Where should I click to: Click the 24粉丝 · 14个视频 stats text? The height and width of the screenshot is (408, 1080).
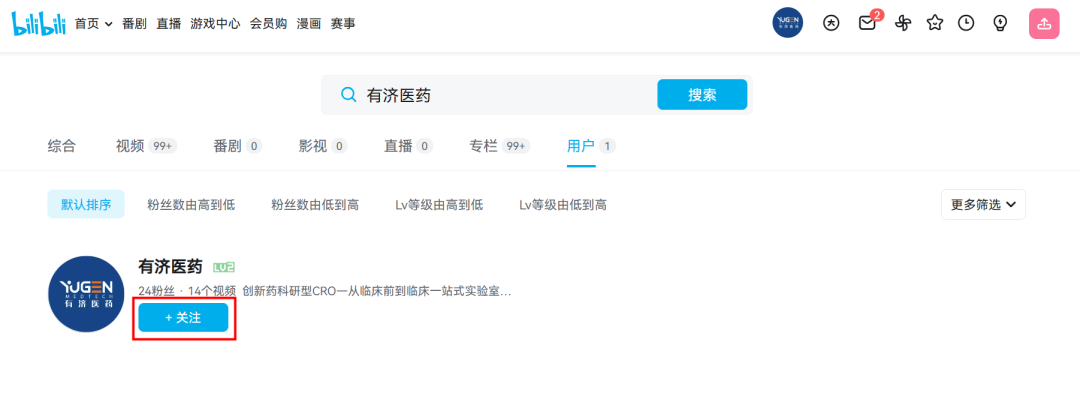tap(187, 291)
